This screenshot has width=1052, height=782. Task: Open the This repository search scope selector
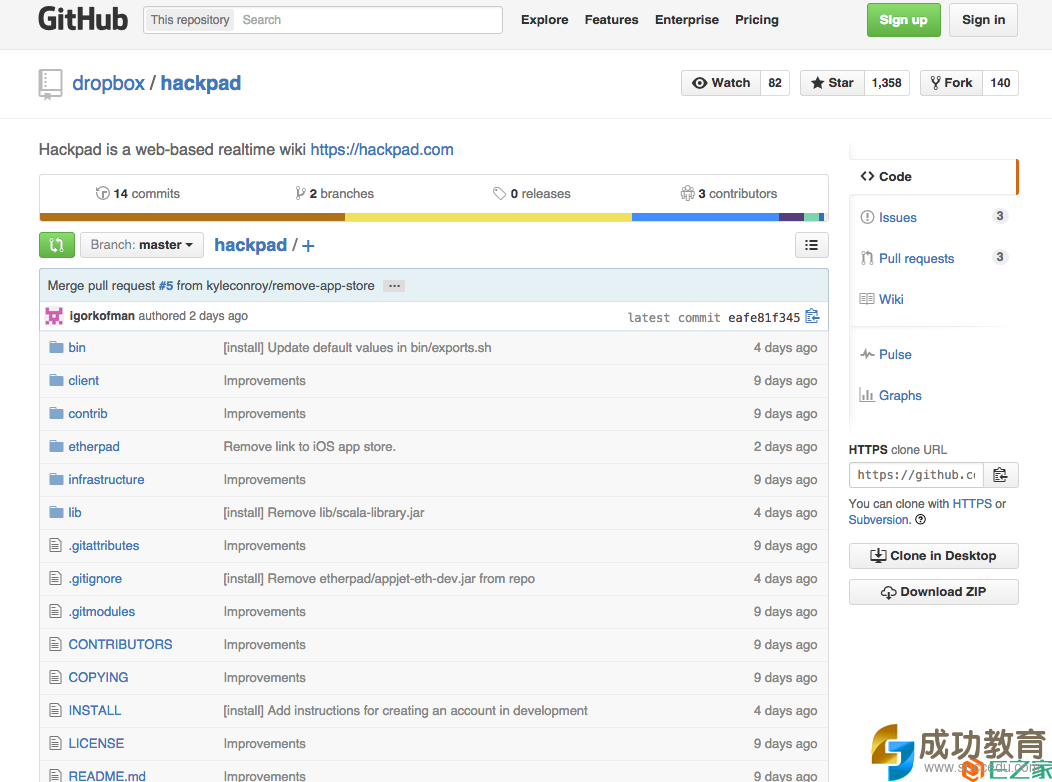(189, 20)
